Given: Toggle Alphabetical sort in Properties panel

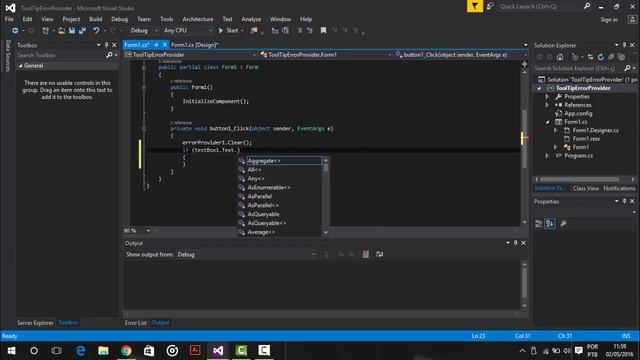Looking at the screenshot, I should [550, 223].
